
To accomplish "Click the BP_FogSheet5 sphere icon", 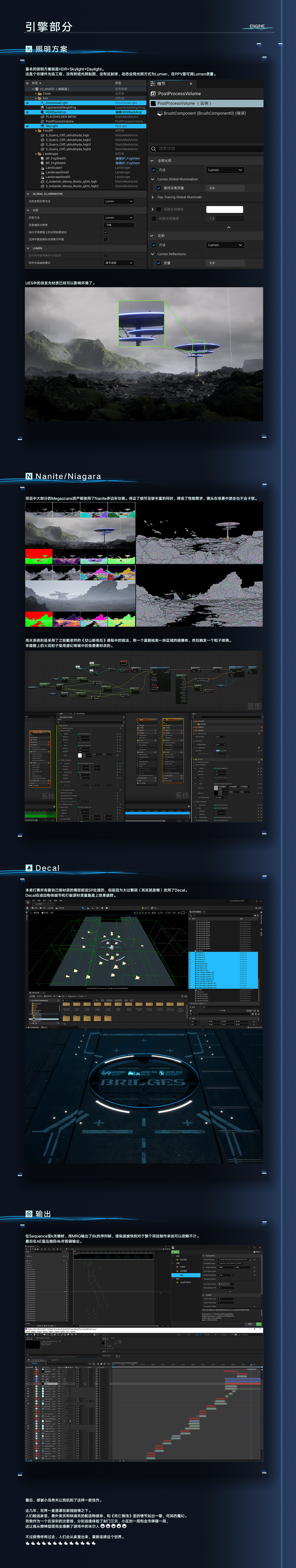I will coord(43,158).
